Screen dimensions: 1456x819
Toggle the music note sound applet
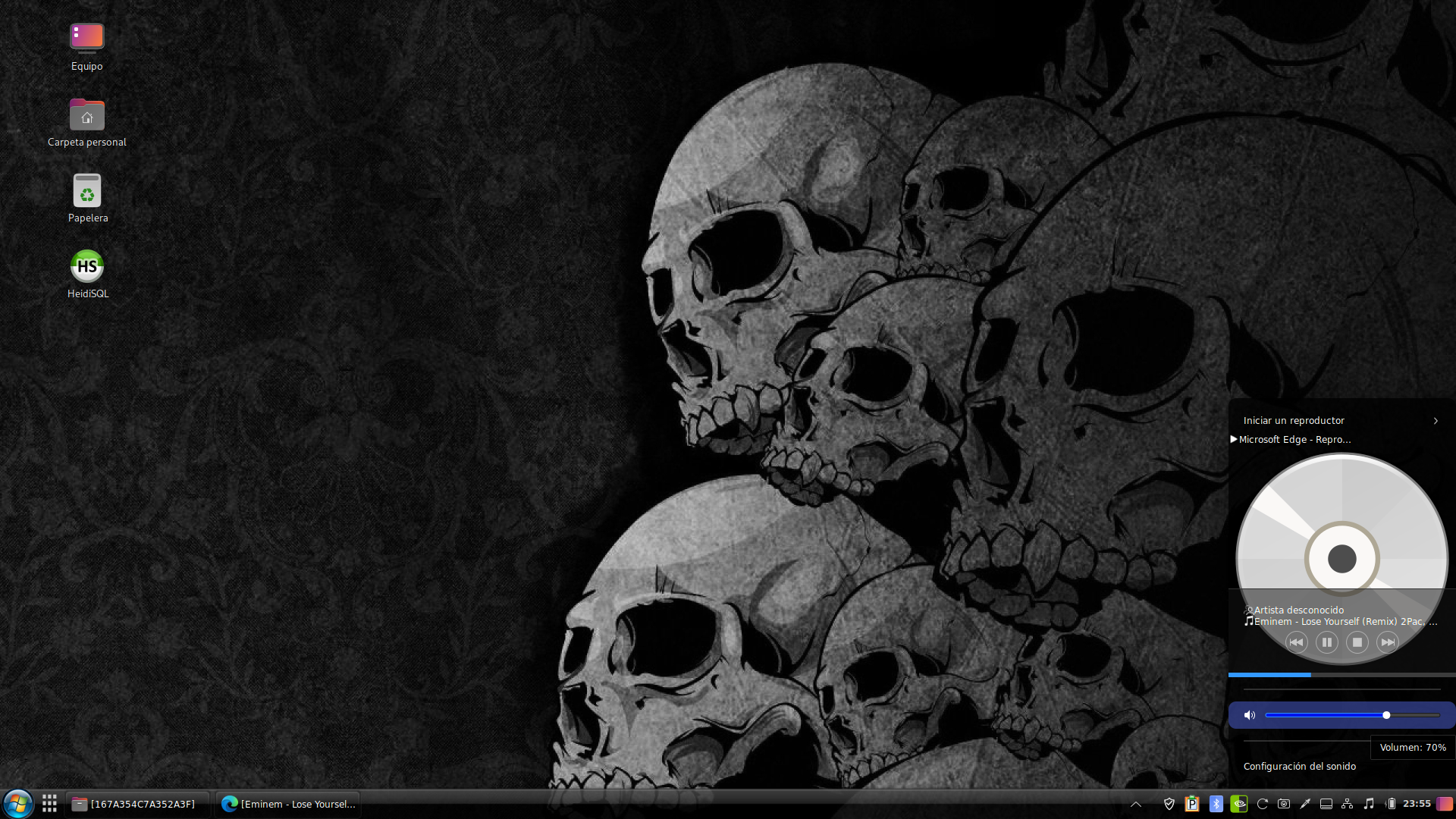pyautogui.click(x=1369, y=804)
